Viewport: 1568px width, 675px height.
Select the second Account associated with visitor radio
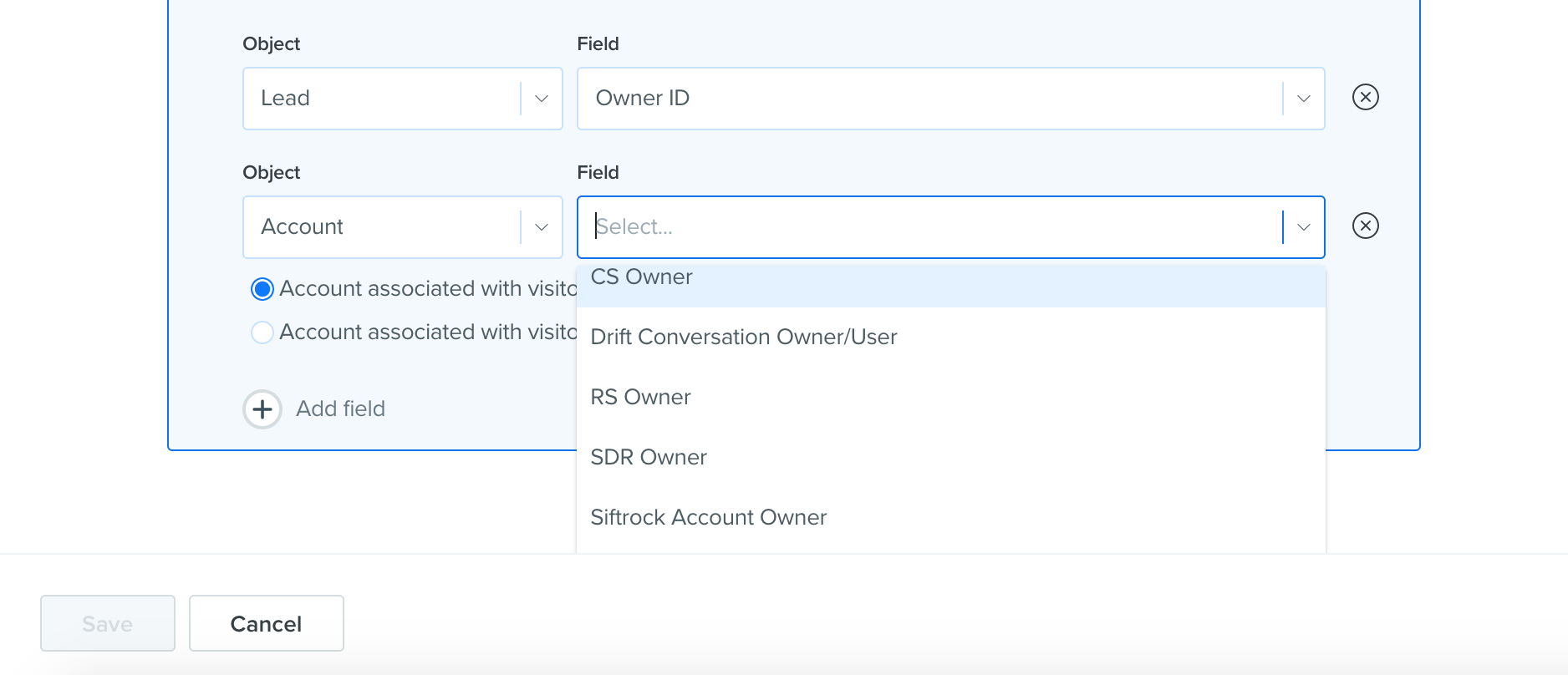(262, 332)
